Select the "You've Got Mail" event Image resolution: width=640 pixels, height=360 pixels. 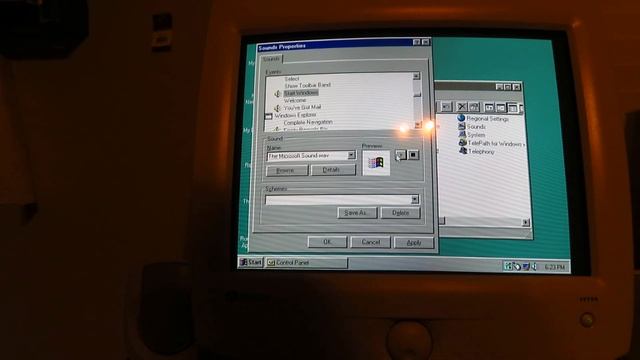(302, 108)
